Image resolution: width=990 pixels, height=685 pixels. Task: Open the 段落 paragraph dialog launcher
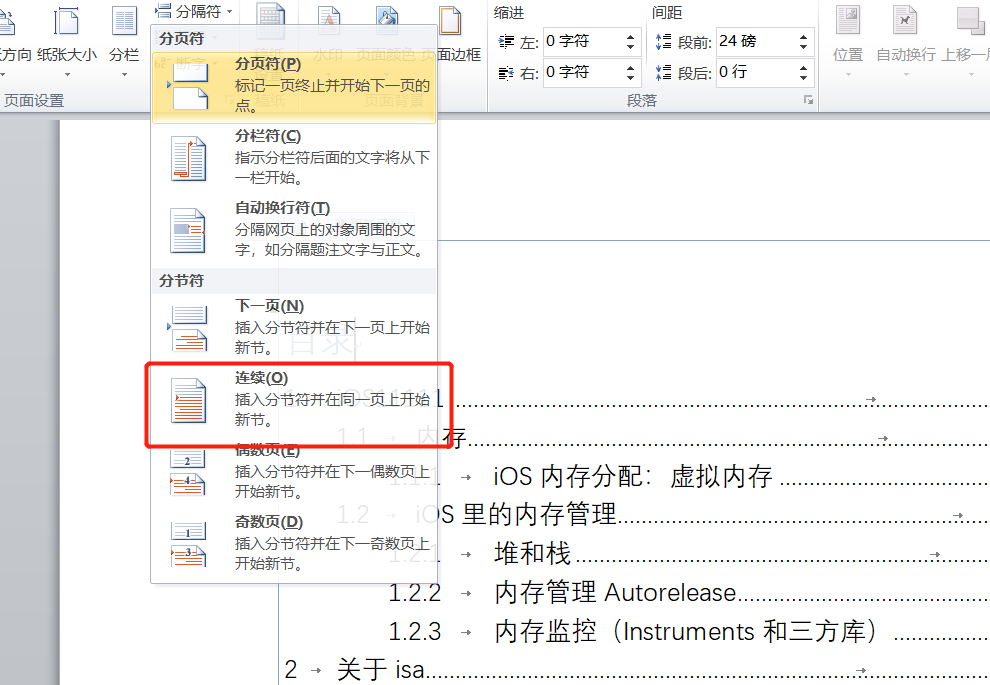tap(808, 101)
